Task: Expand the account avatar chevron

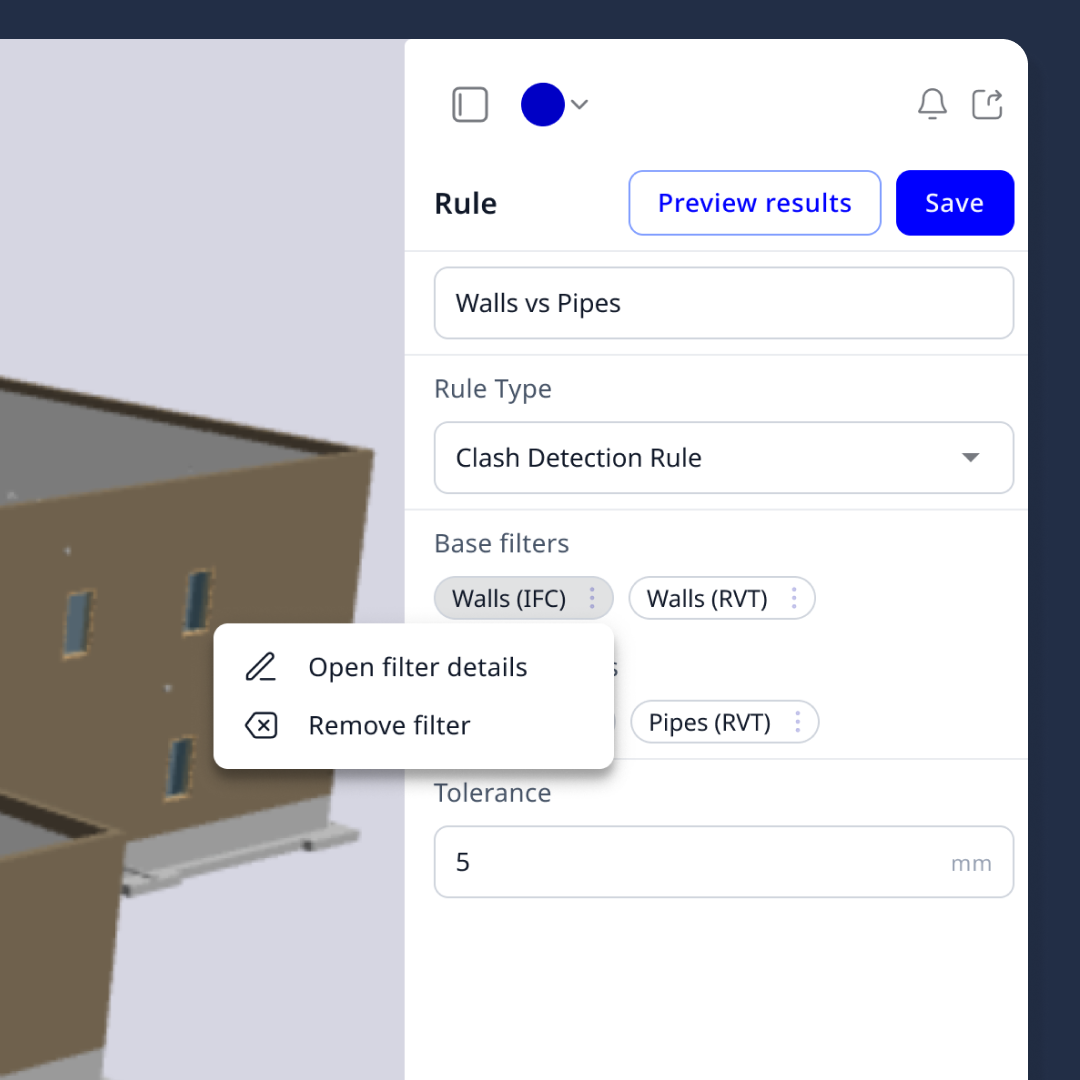Action: point(580,104)
